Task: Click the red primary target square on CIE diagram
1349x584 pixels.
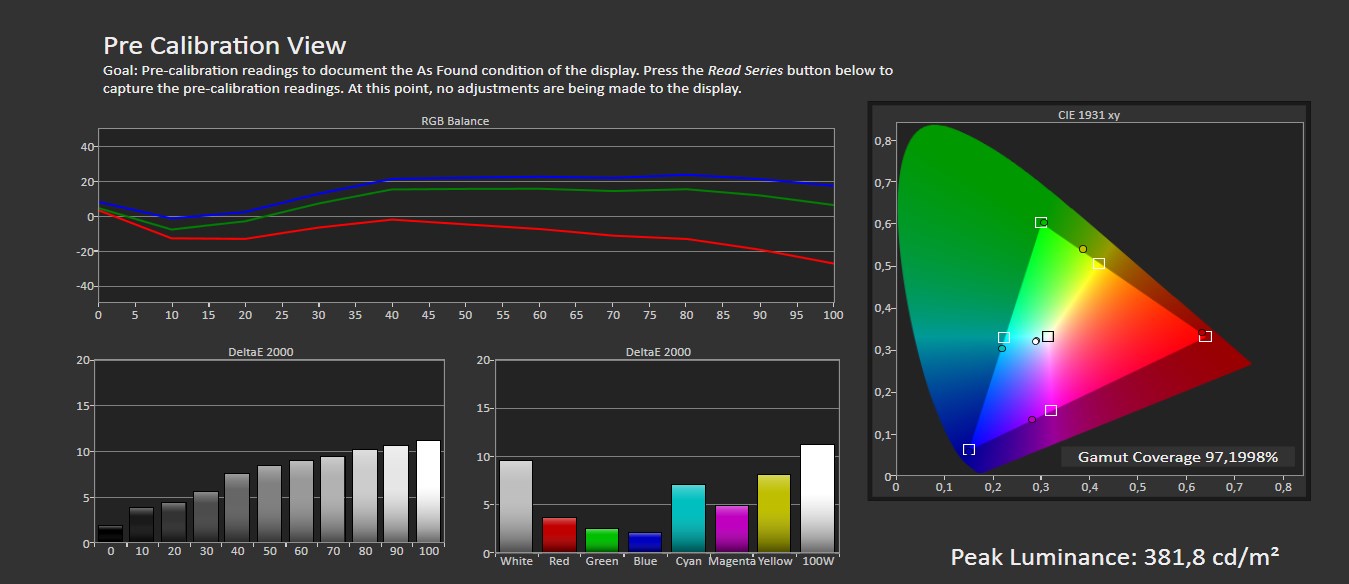Action: point(1205,336)
